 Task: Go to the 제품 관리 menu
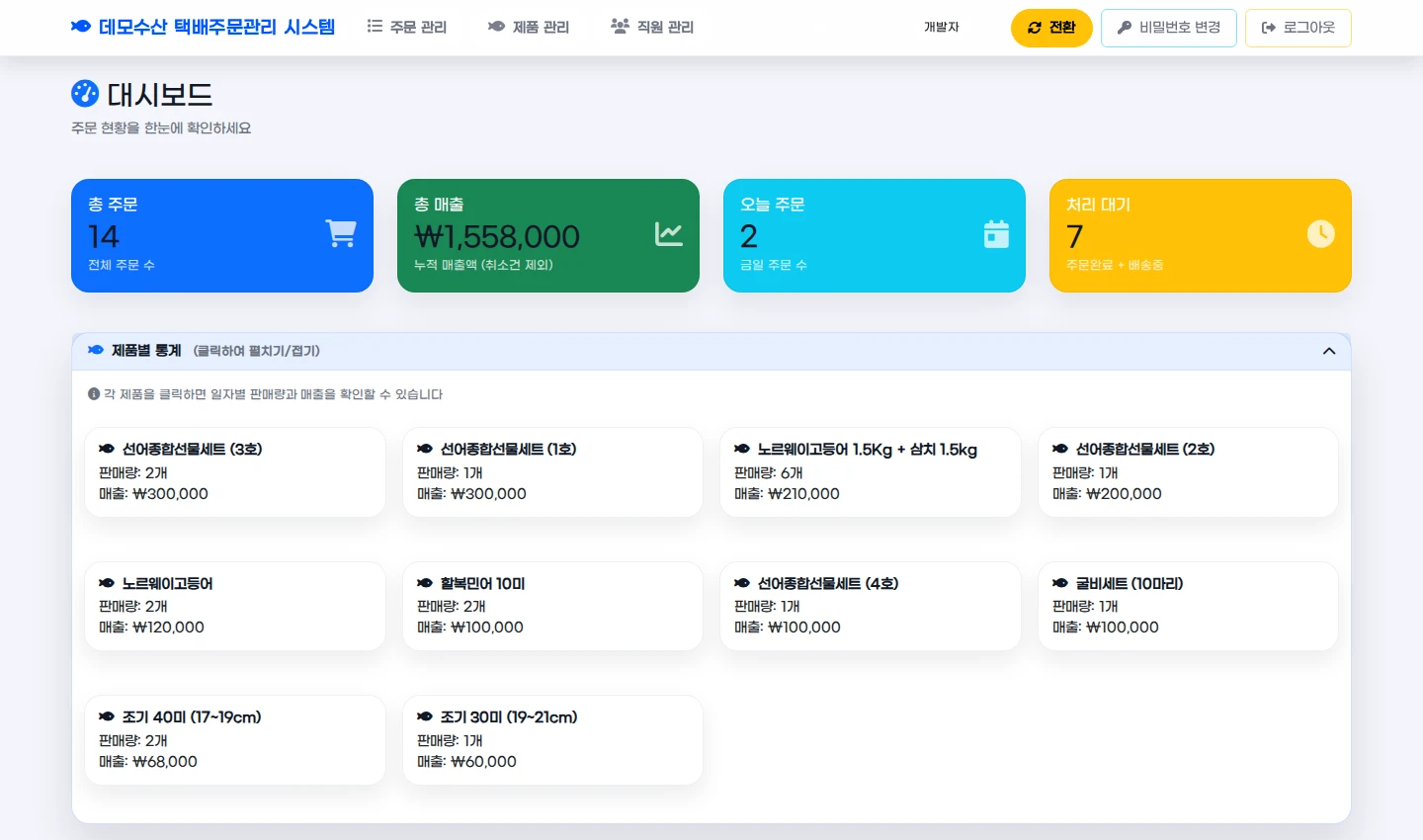click(x=529, y=27)
